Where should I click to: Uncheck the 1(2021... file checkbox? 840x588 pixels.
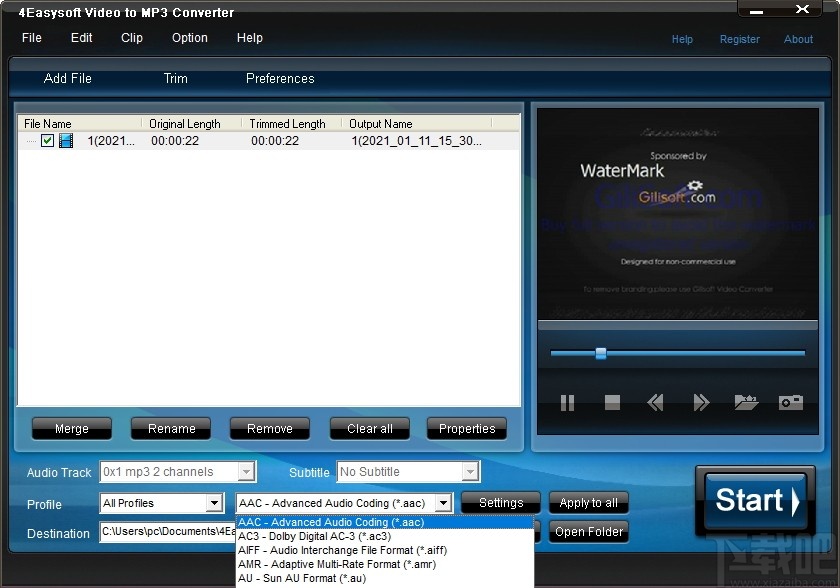(47, 141)
